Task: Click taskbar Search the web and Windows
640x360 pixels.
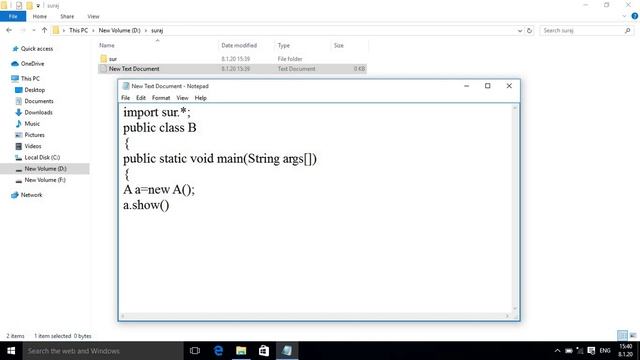Action: [x=103, y=351]
